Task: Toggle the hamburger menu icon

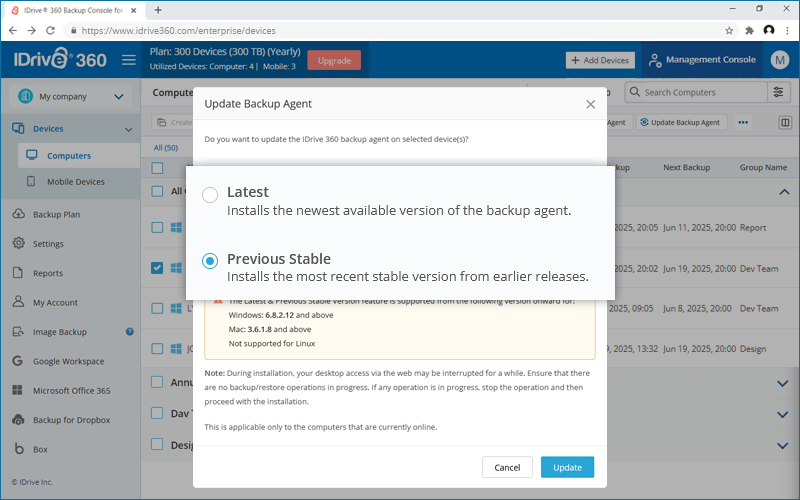Action: coord(129,60)
